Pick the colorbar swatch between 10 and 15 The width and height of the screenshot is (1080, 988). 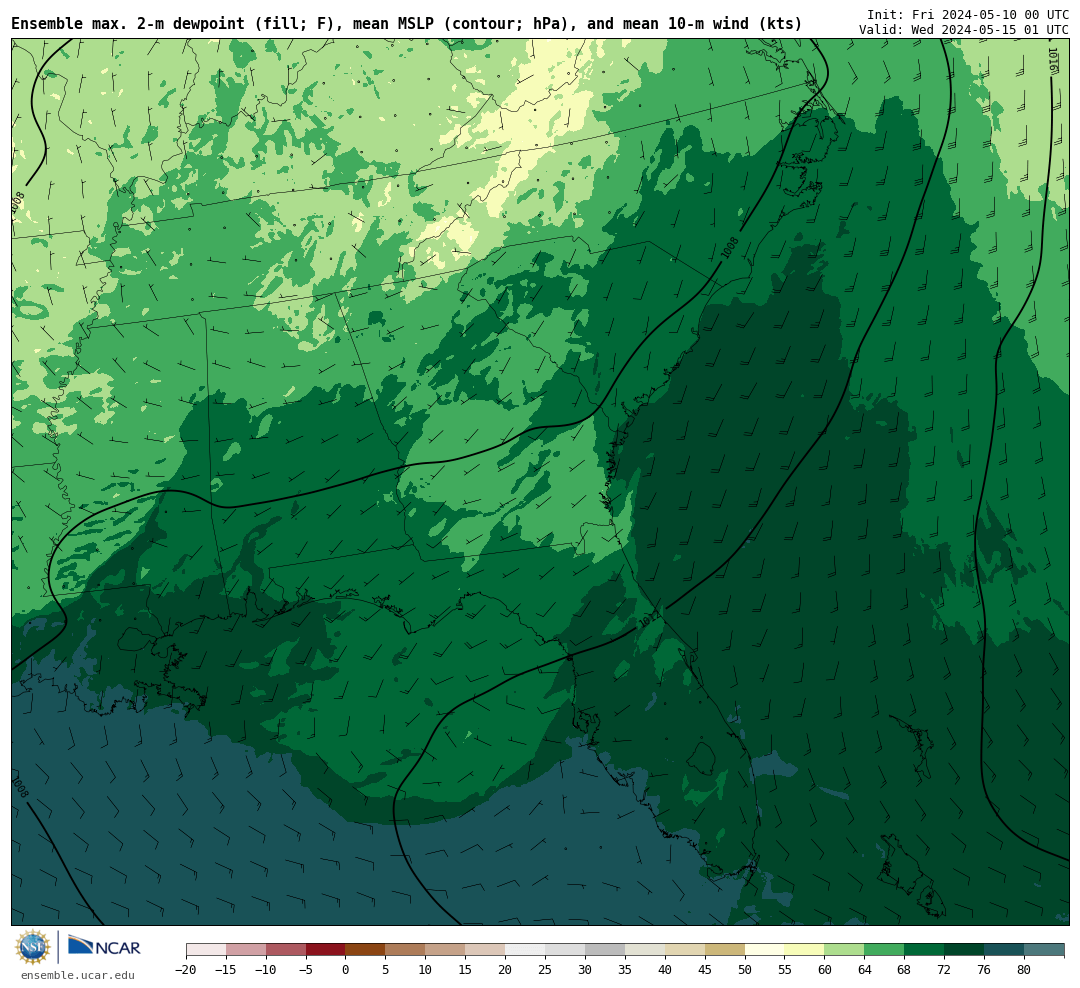tap(445, 950)
